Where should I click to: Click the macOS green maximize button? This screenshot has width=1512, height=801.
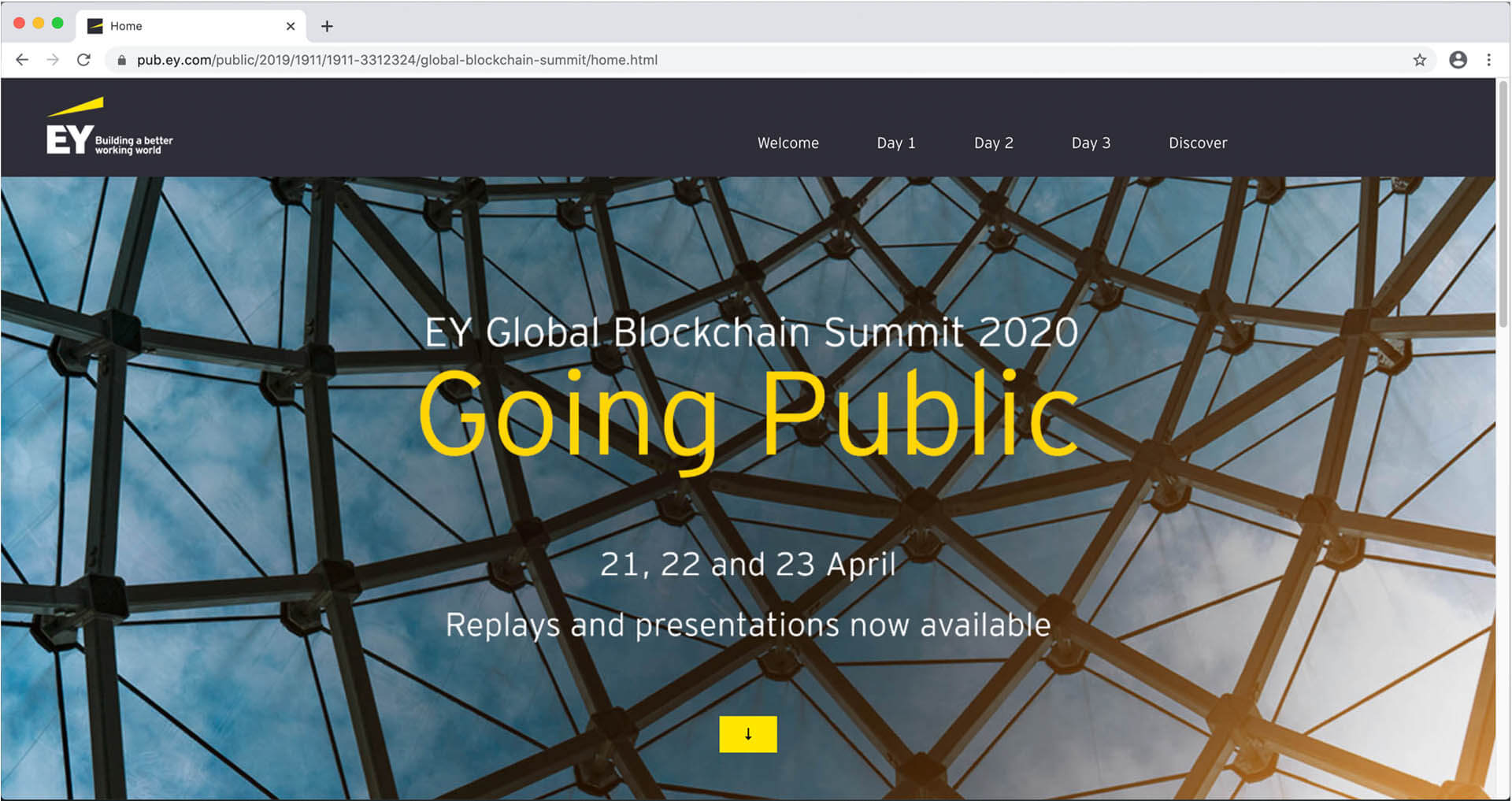(x=57, y=23)
